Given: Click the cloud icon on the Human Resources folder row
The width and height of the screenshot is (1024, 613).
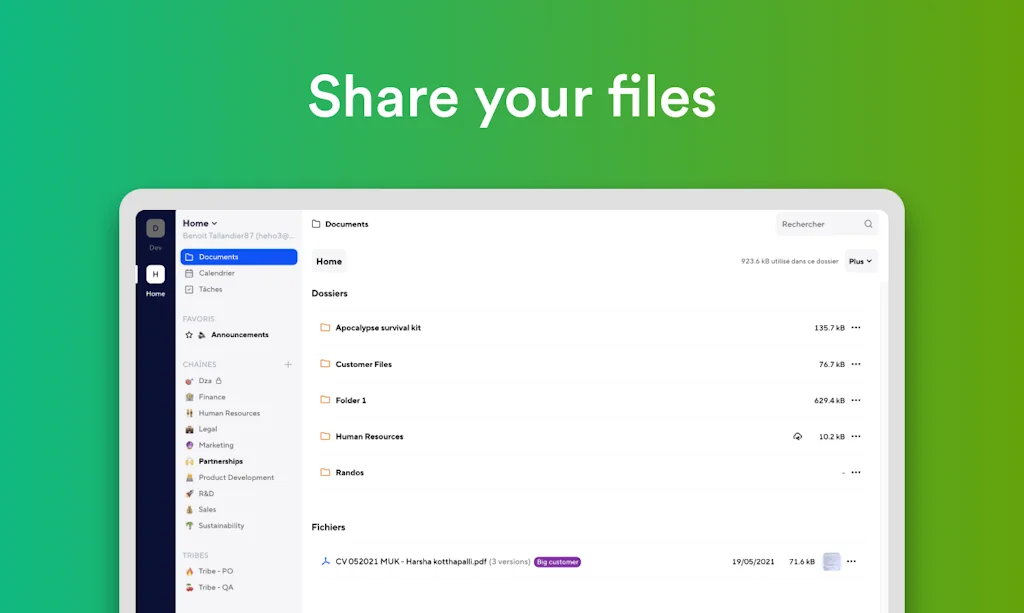Looking at the screenshot, I should point(797,437).
